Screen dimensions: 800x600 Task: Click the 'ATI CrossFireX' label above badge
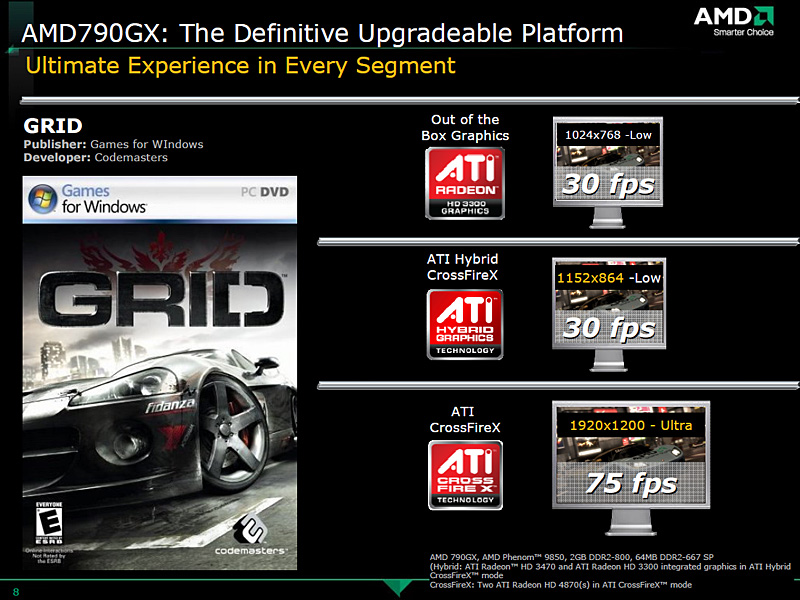coord(465,419)
